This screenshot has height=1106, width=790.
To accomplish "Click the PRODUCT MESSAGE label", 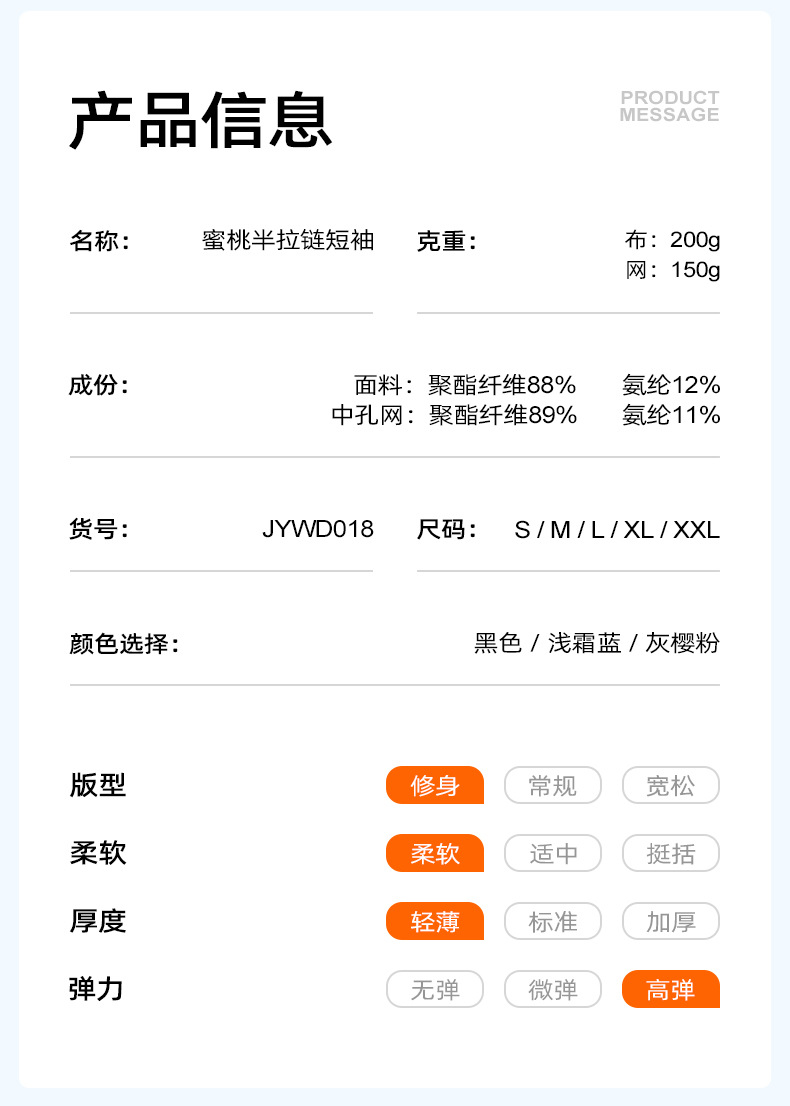I will coord(669,106).
